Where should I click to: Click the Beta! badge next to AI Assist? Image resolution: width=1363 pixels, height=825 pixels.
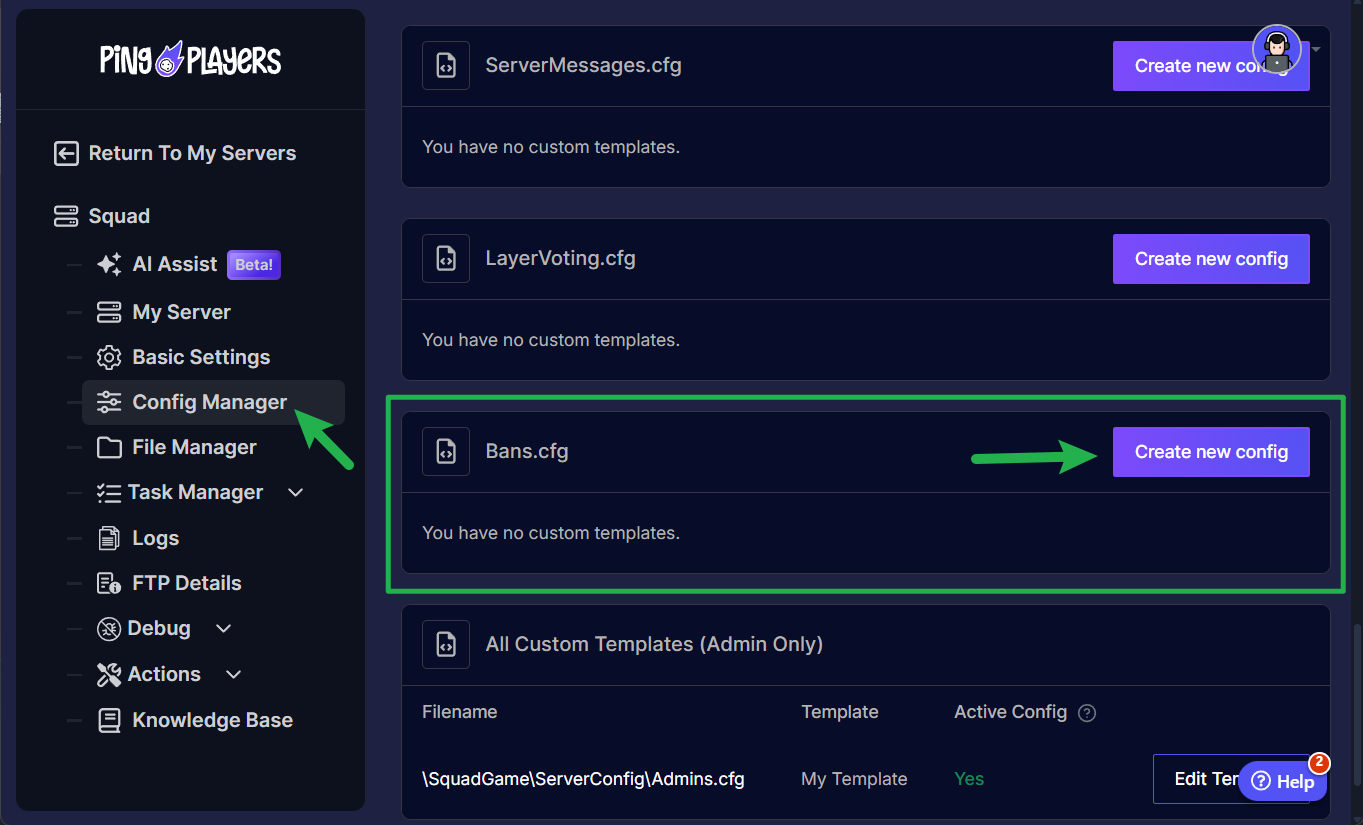click(x=254, y=265)
